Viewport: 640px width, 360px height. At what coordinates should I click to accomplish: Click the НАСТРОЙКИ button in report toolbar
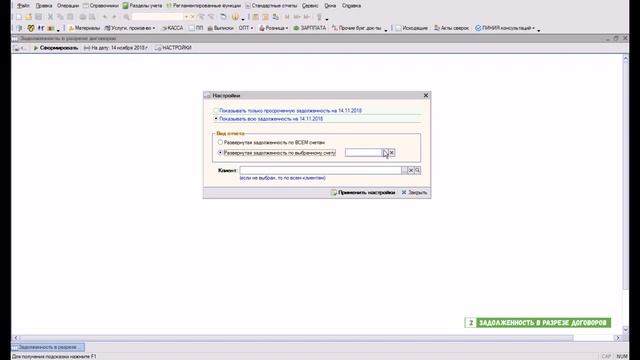point(173,48)
